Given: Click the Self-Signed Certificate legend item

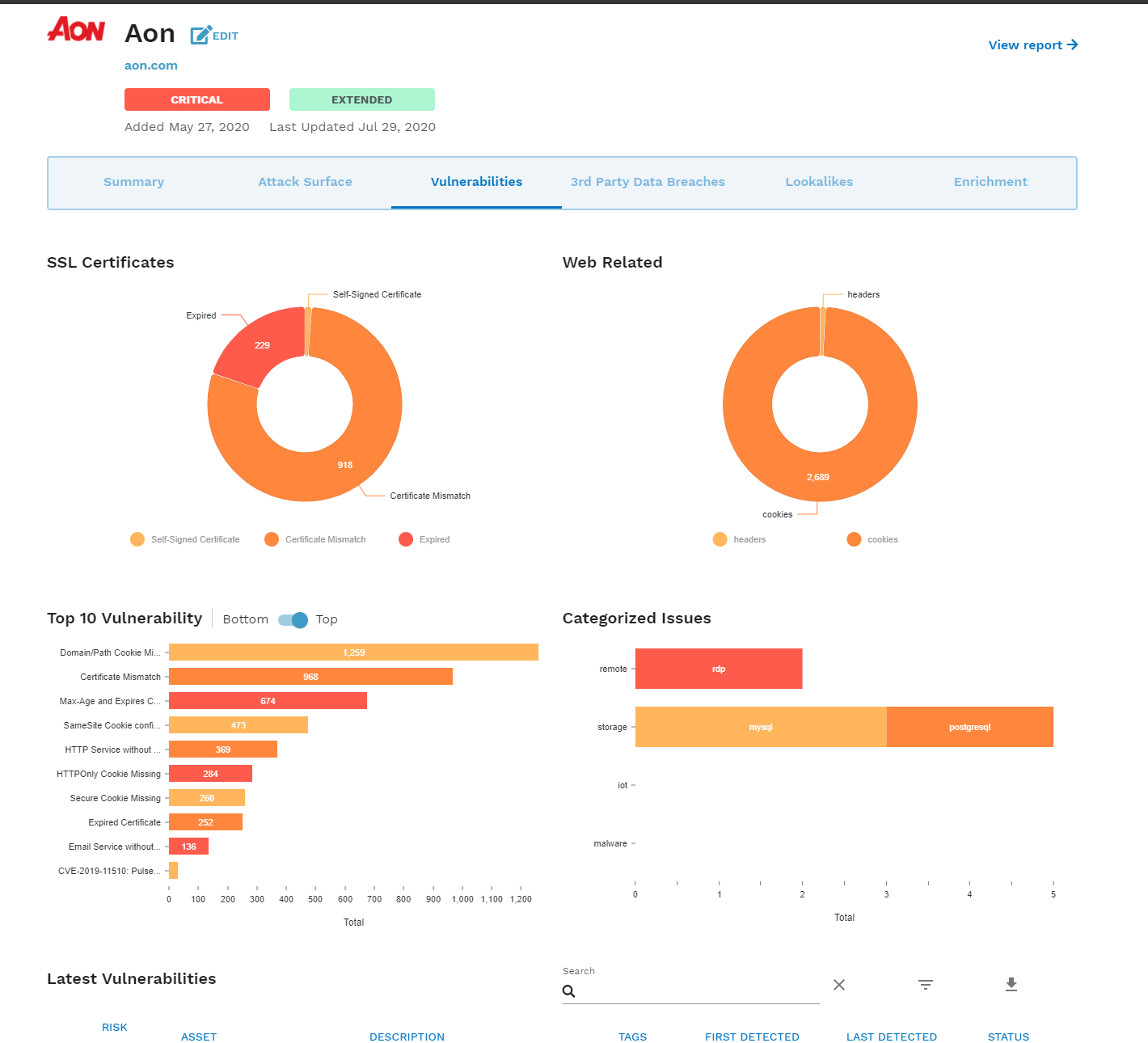Looking at the screenshot, I should coord(184,539).
